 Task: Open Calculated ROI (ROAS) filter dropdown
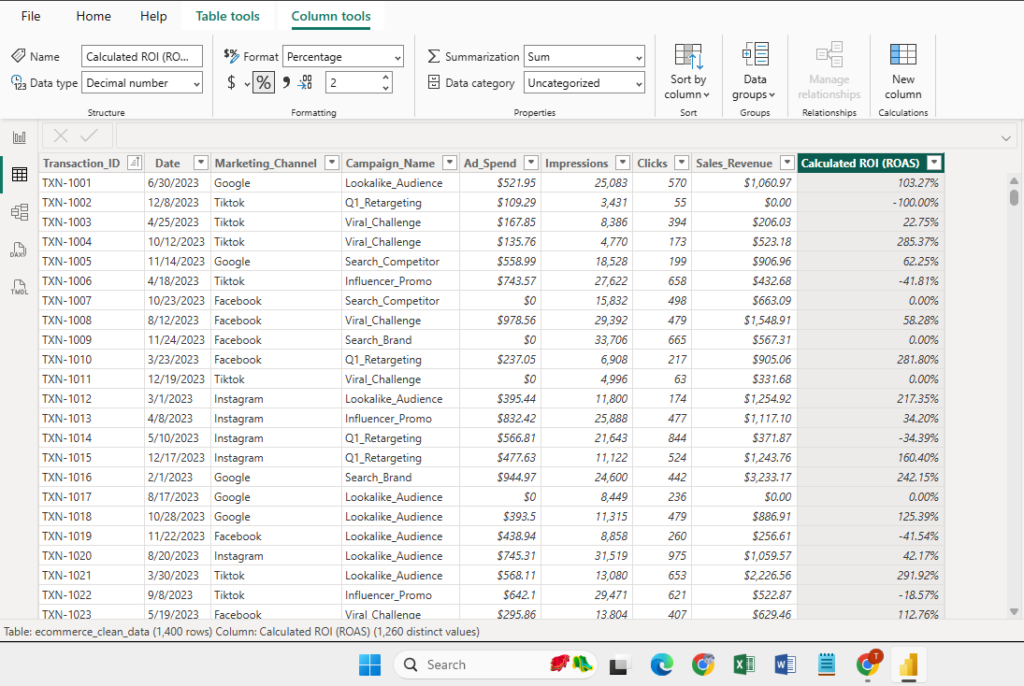point(935,163)
